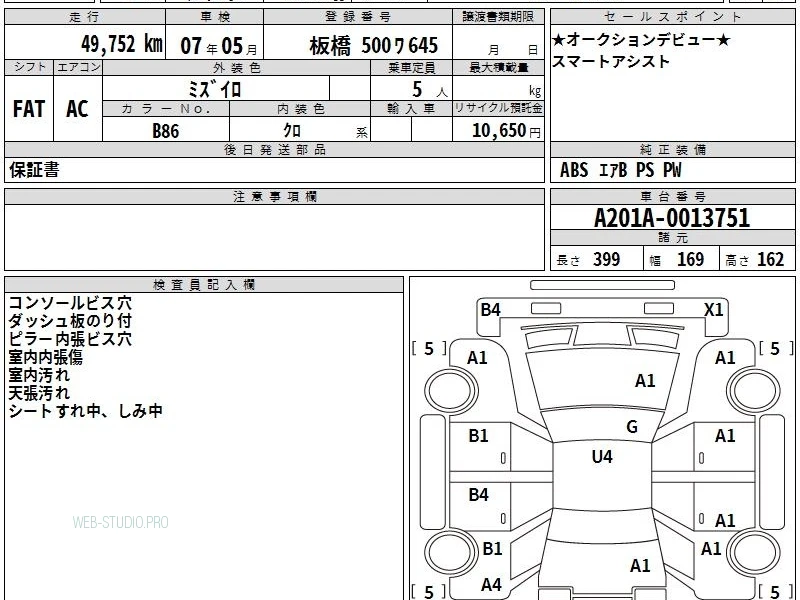Screen dimensions: 800x600
Task: Select the スマートアシスト sales point
Action: [x=611, y=62]
